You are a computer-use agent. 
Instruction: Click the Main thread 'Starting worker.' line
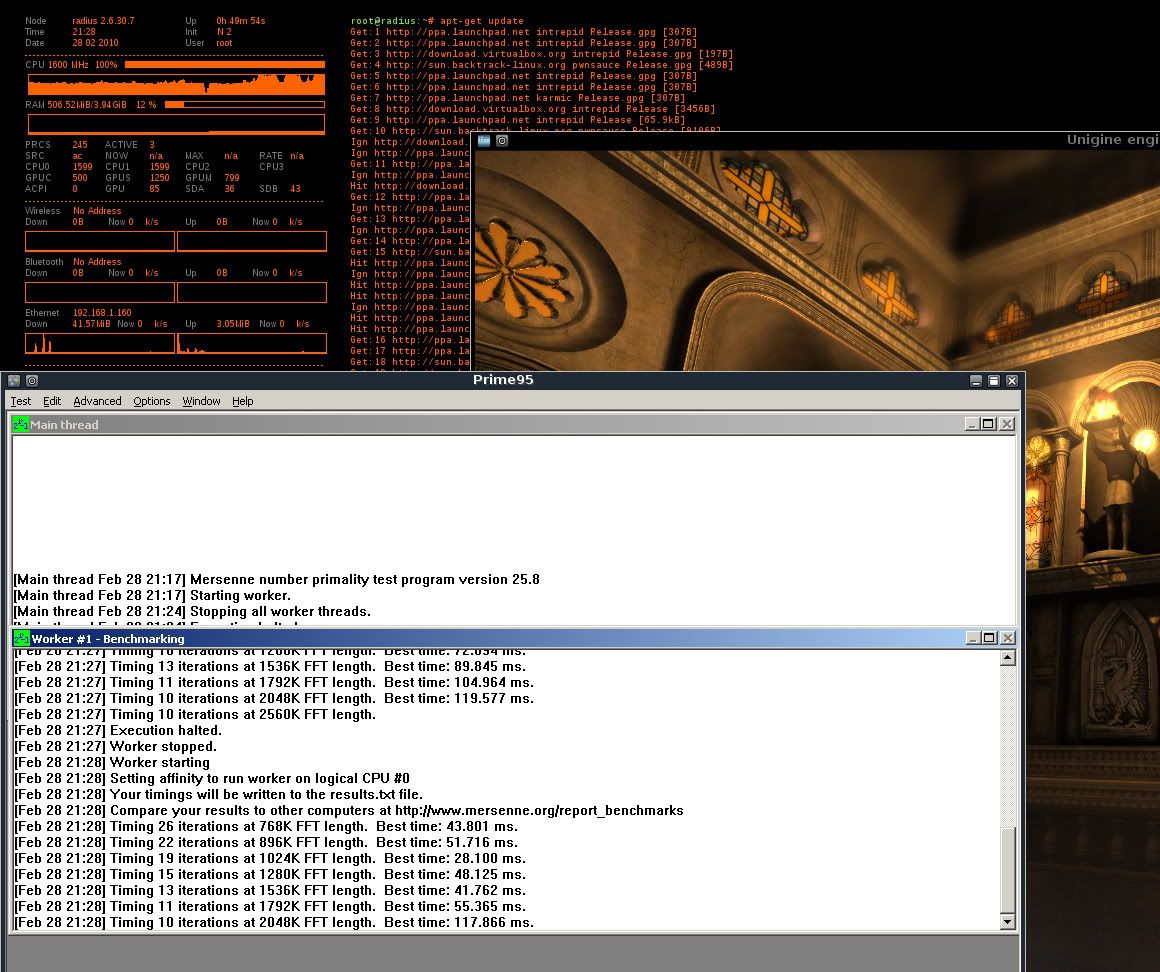(x=152, y=595)
